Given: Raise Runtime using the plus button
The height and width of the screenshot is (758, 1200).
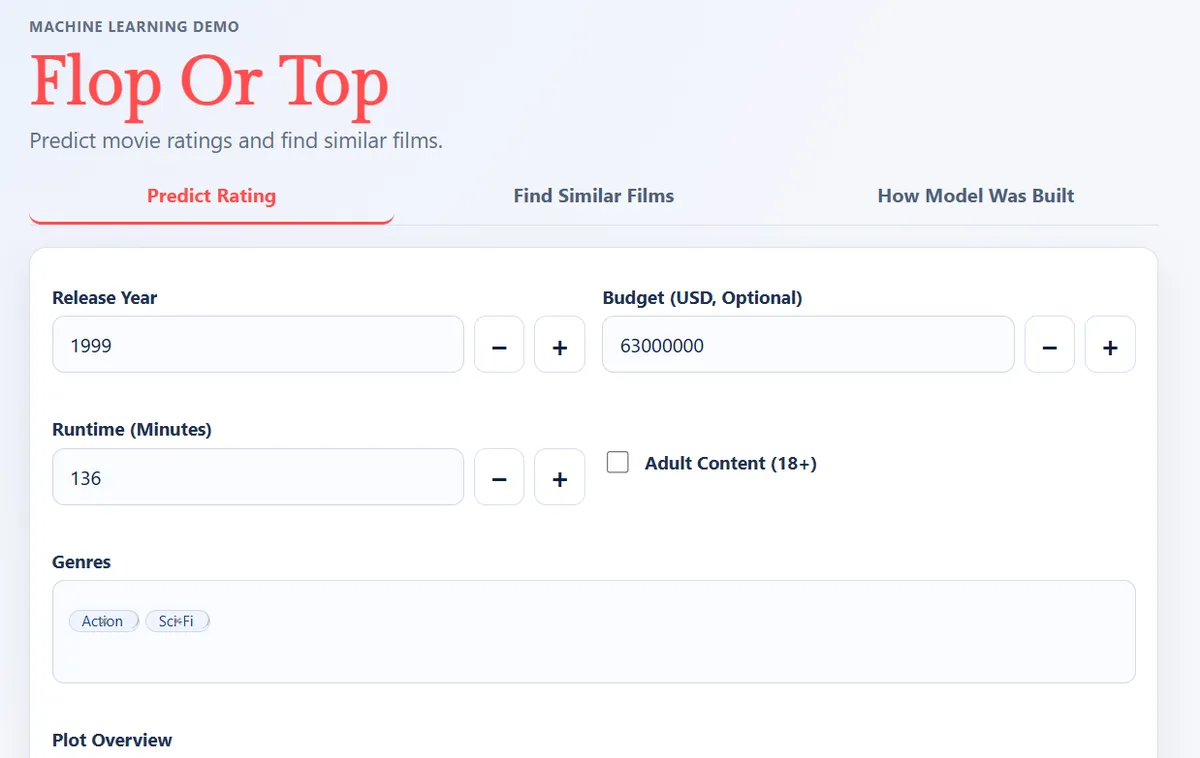Looking at the screenshot, I should tap(559, 478).
